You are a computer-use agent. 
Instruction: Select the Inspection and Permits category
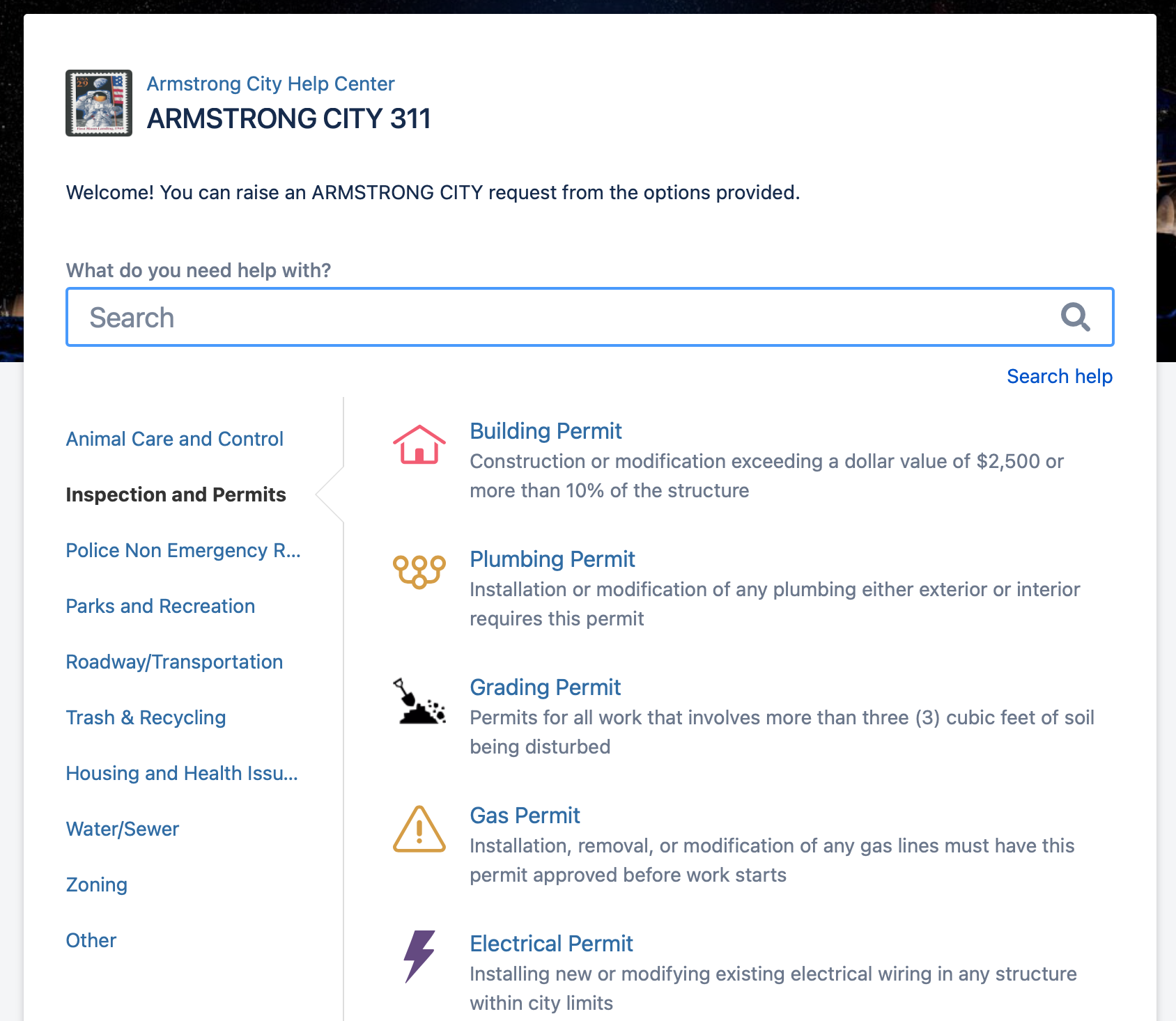coord(176,494)
